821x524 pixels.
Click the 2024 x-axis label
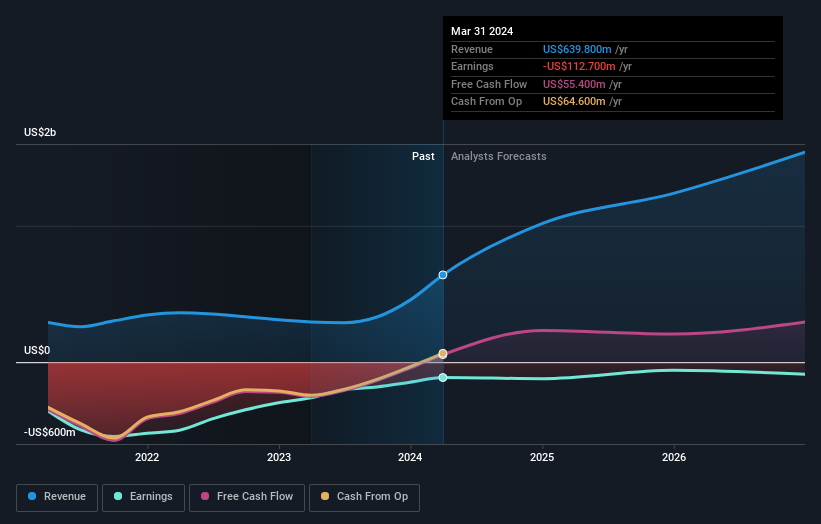coord(410,457)
